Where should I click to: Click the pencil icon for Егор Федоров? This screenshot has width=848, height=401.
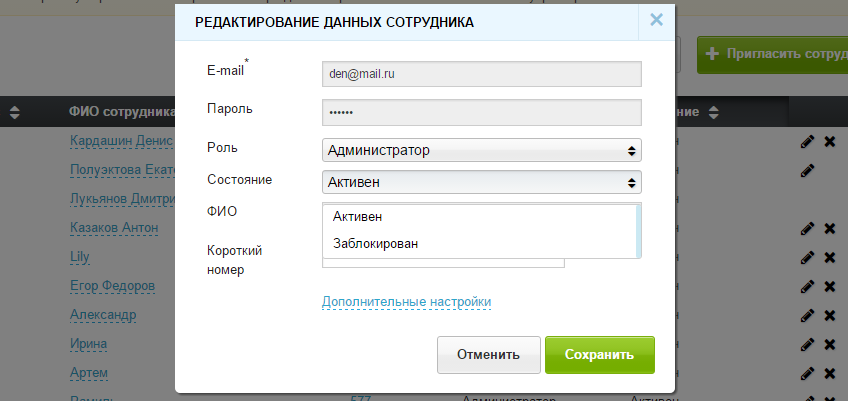pos(807,286)
